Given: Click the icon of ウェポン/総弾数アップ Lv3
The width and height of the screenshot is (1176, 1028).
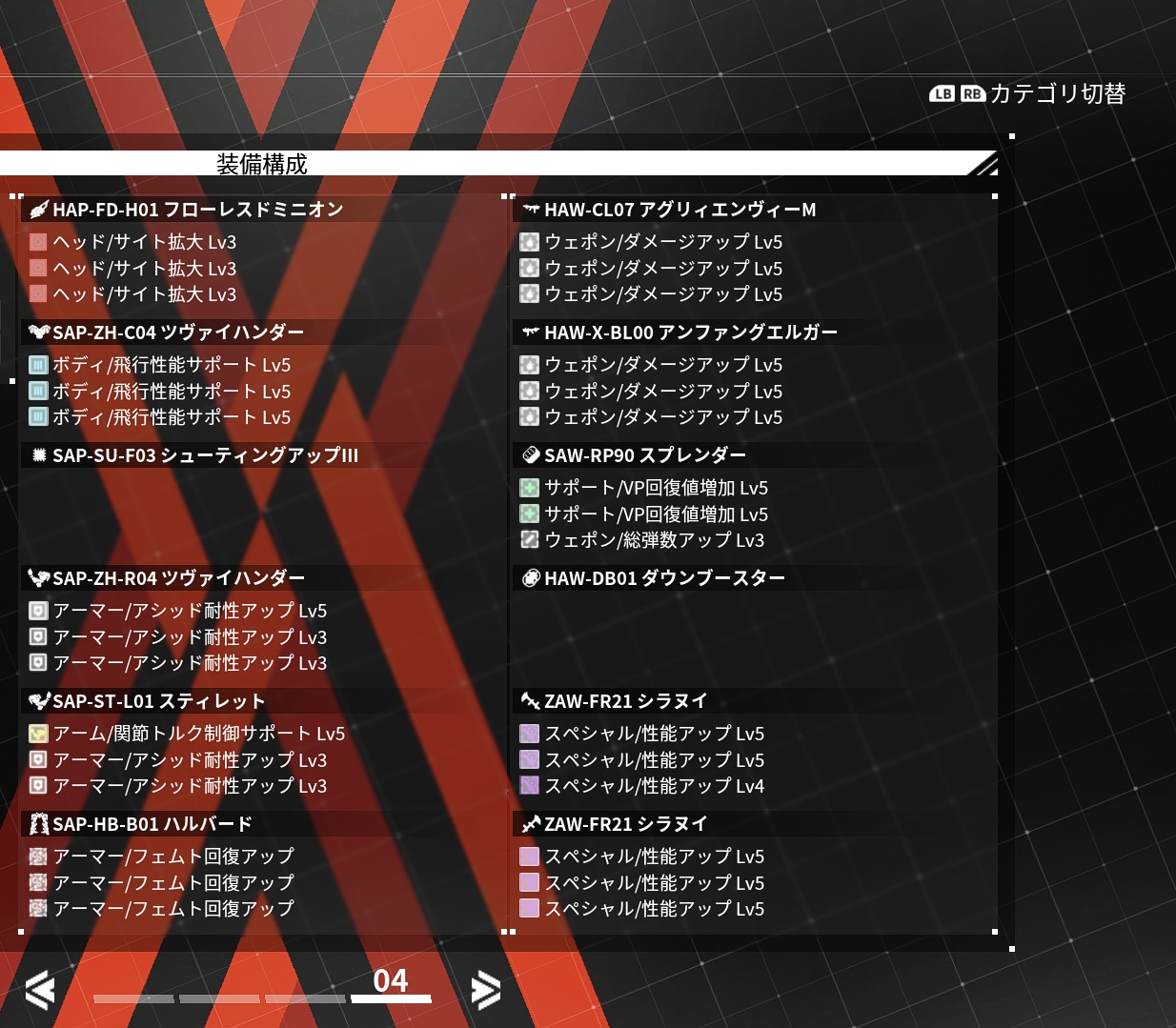Looking at the screenshot, I should [530, 540].
